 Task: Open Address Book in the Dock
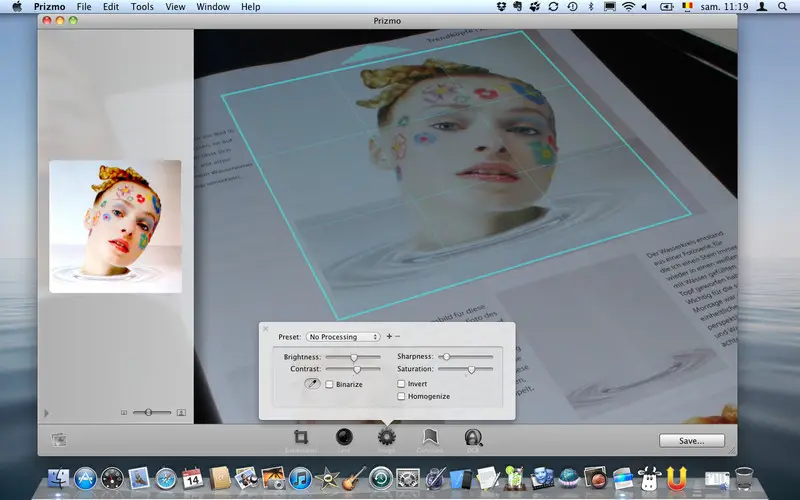coord(219,479)
